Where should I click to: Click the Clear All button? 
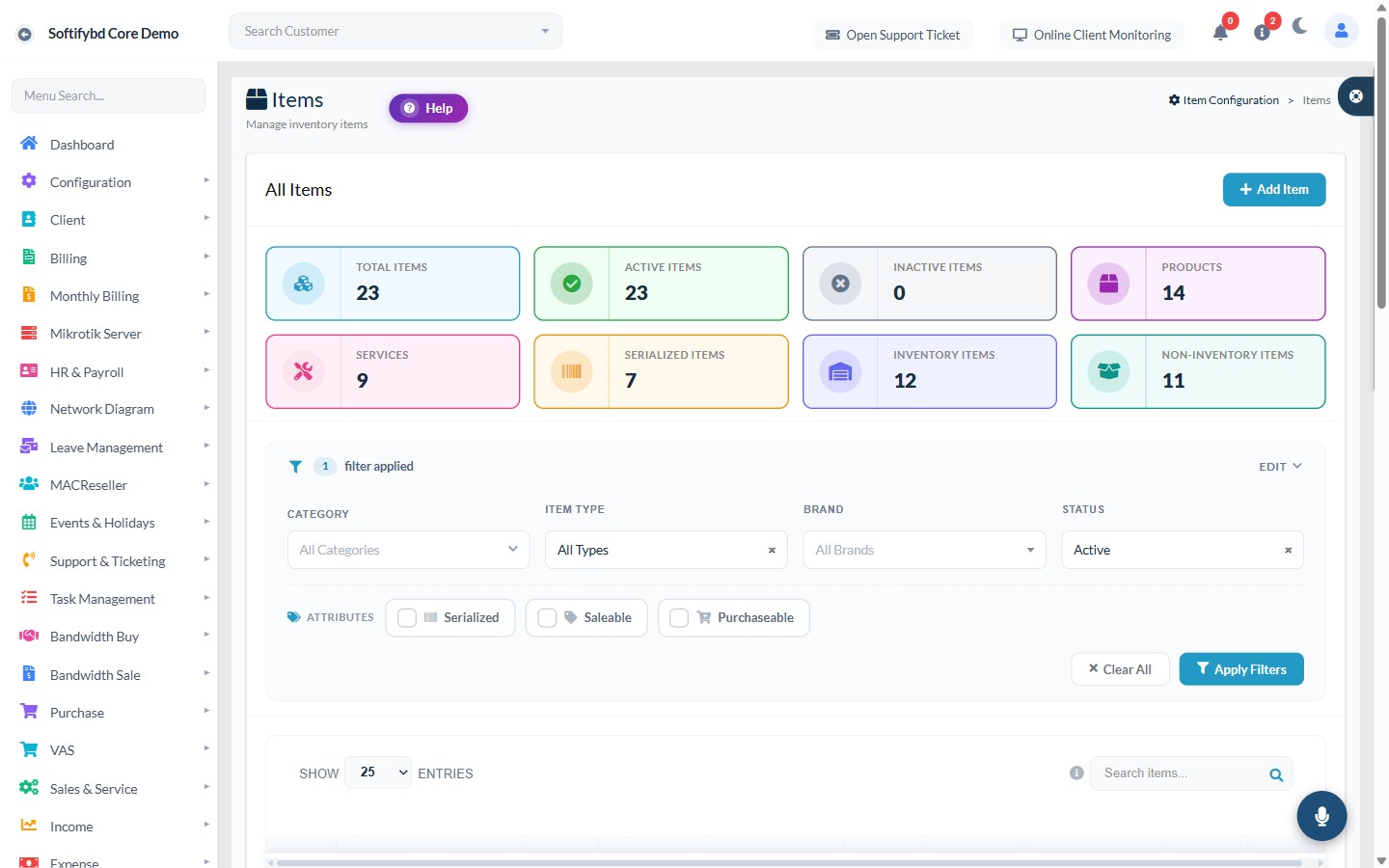pos(1120,669)
